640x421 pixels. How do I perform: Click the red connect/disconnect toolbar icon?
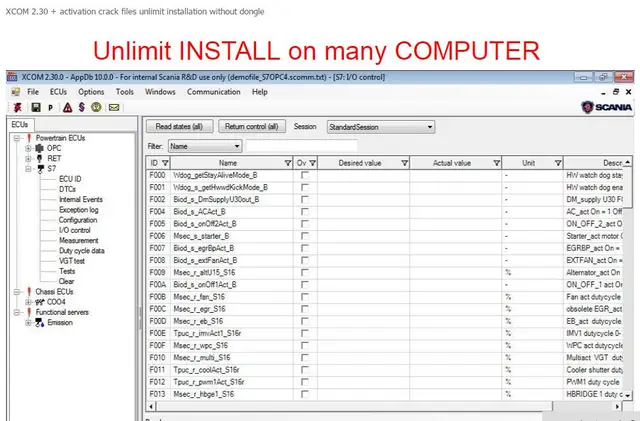(x=18, y=107)
